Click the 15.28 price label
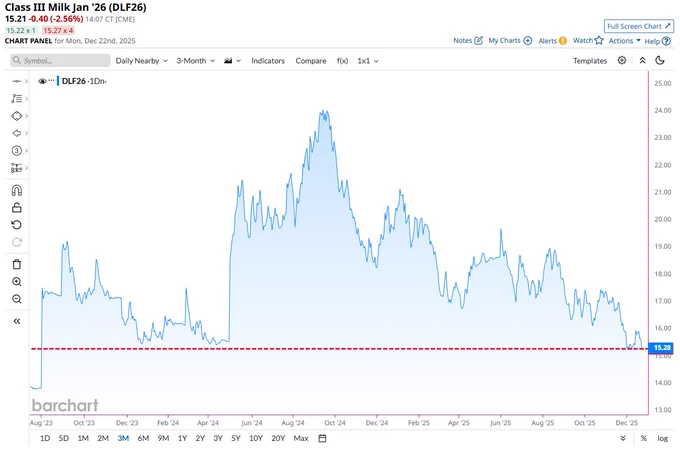This screenshot has height=449, width=680. click(661, 347)
